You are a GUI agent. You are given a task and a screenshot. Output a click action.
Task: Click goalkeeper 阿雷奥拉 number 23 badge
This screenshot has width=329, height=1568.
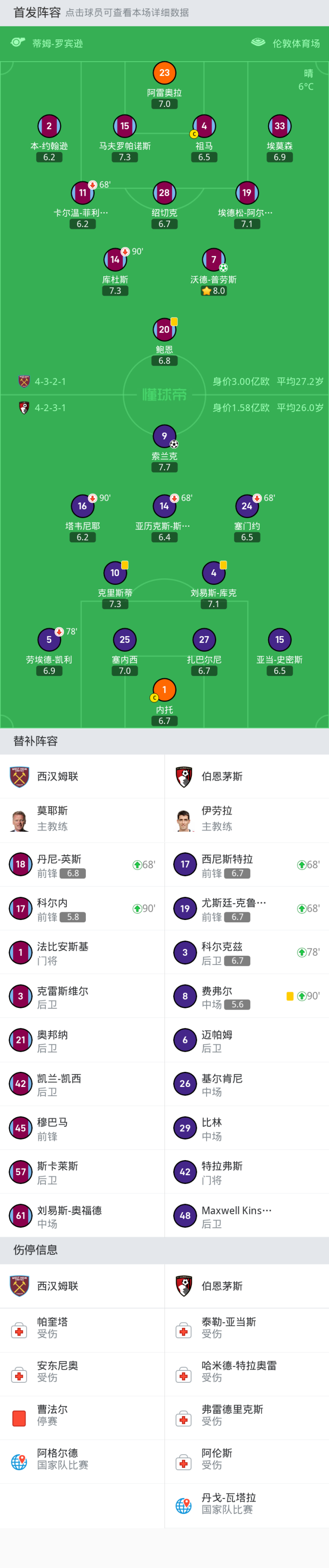coord(164,73)
